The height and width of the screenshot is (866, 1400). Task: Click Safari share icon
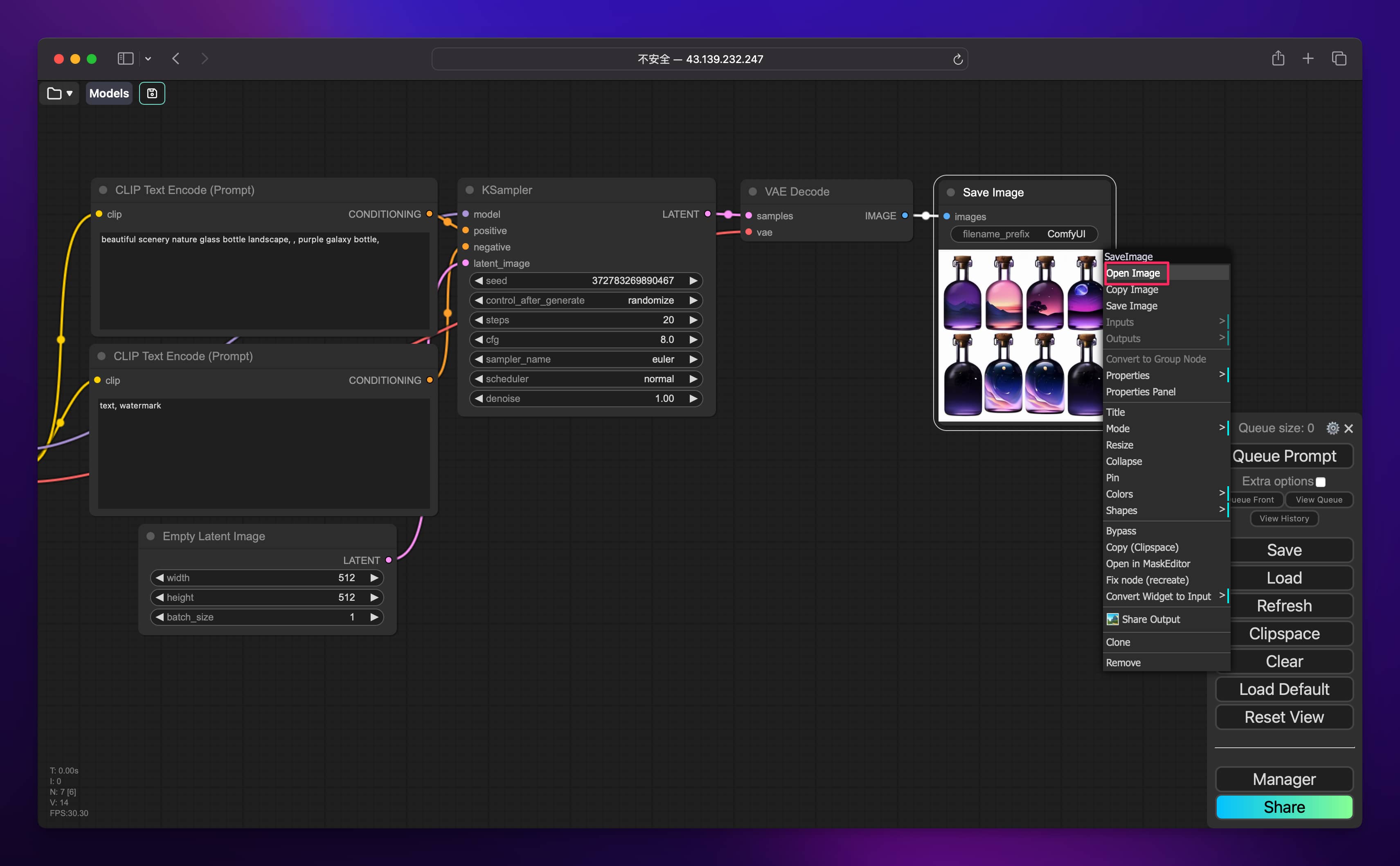1278,59
